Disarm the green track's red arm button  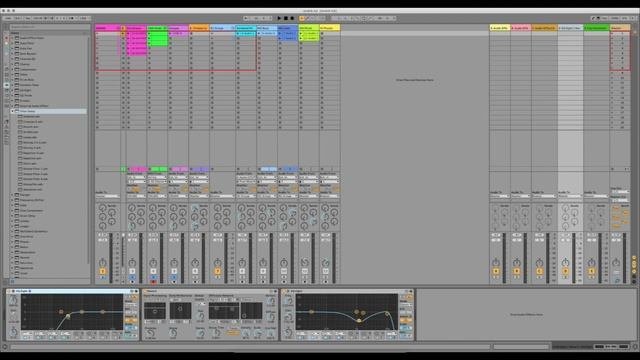(153, 282)
